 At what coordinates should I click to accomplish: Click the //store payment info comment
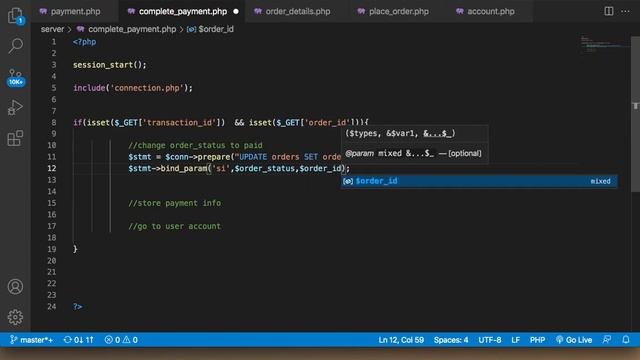(174, 203)
